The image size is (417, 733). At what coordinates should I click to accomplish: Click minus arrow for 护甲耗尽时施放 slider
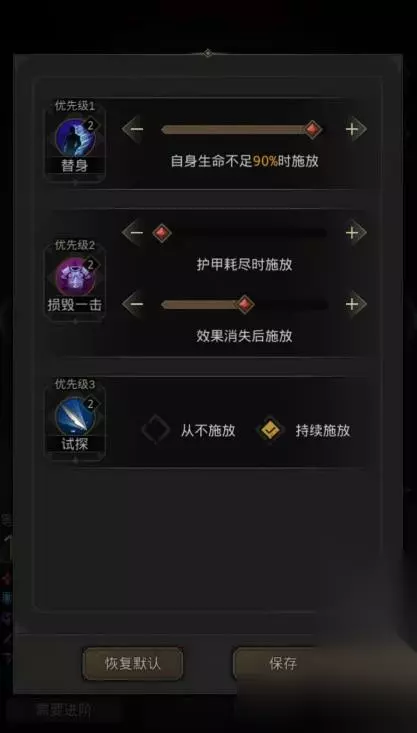point(133,232)
